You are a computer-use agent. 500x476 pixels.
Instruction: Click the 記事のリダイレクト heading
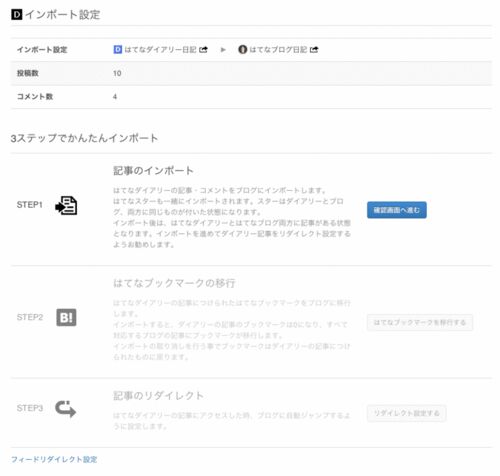(x=158, y=396)
